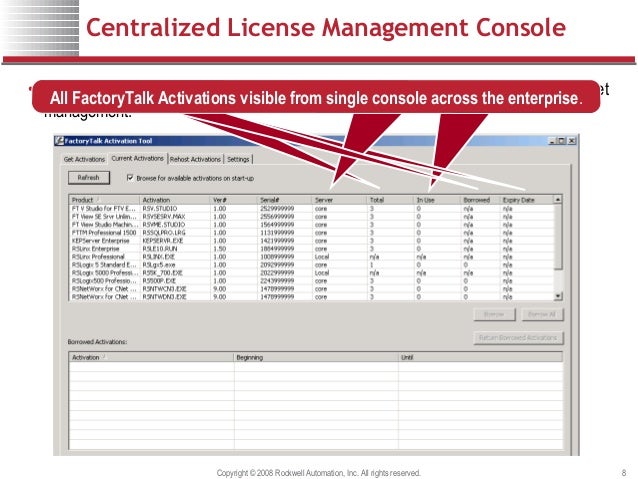The height and width of the screenshot is (479, 638).
Task: Select the RSLinx Enterprise row
Action: [x=312, y=249]
